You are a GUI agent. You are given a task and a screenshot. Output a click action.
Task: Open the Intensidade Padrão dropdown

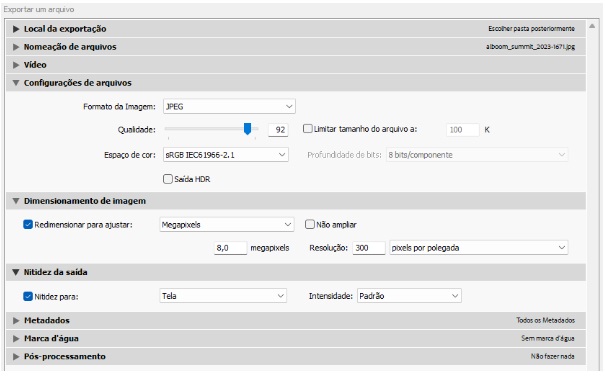click(x=409, y=296)
